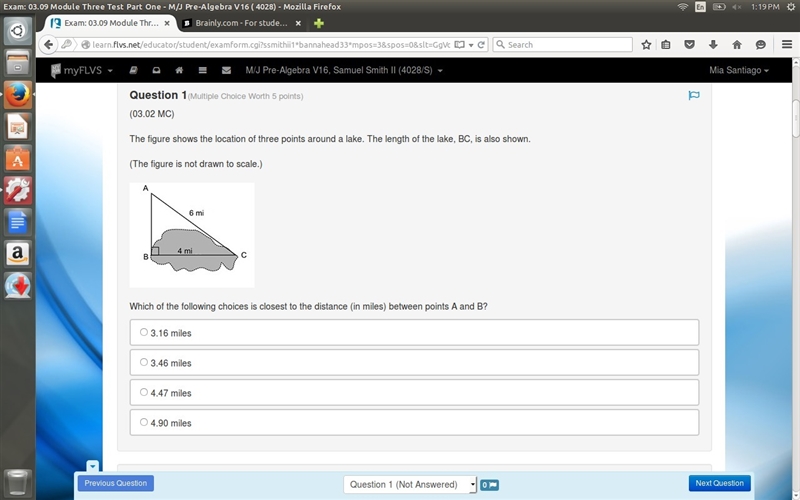Flag Question 1 with the flag icon
Screen dimensions: 800x500
(x=693, y=95)
